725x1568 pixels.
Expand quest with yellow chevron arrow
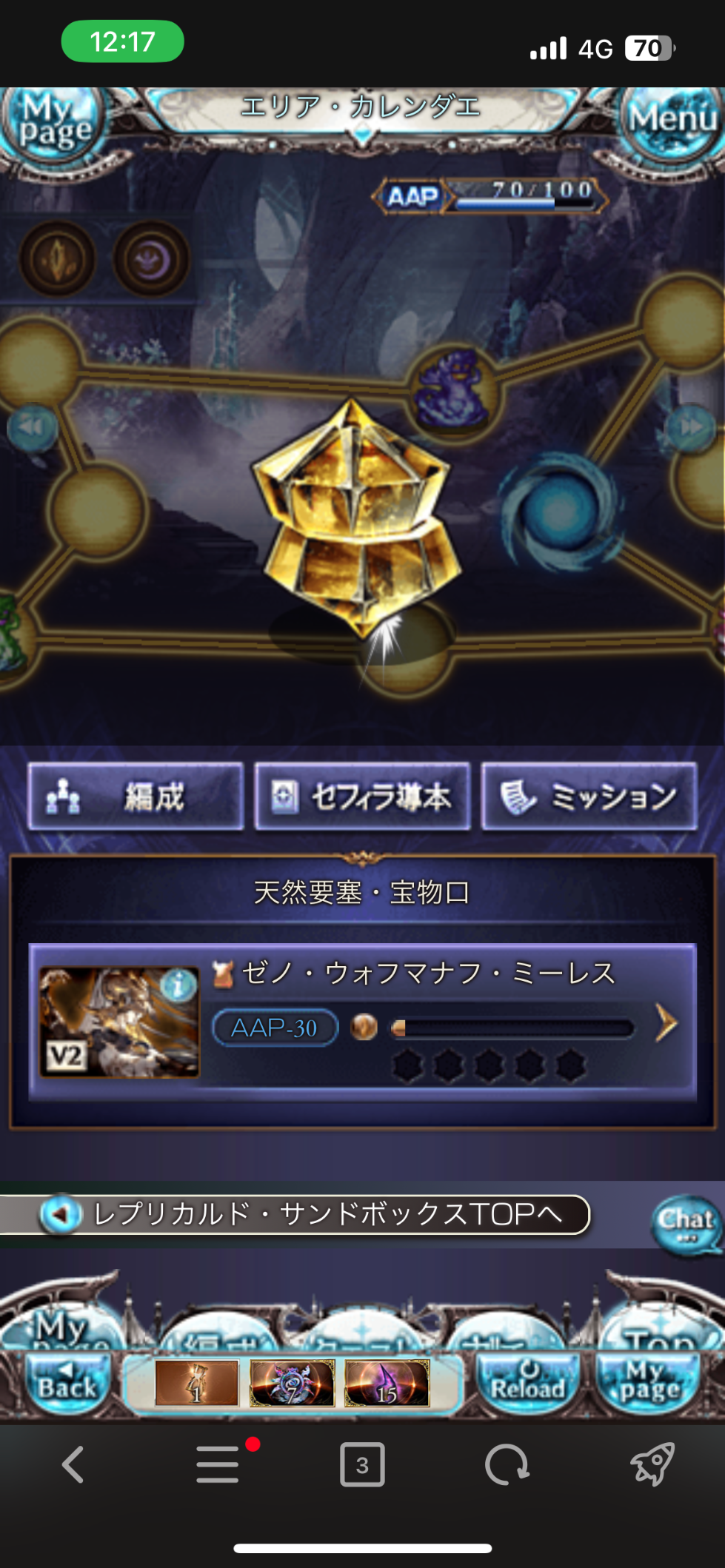click(666, 1024)
